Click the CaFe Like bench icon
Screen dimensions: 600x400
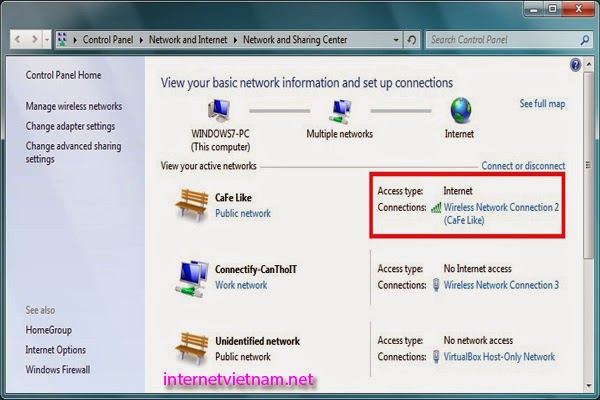192,204
